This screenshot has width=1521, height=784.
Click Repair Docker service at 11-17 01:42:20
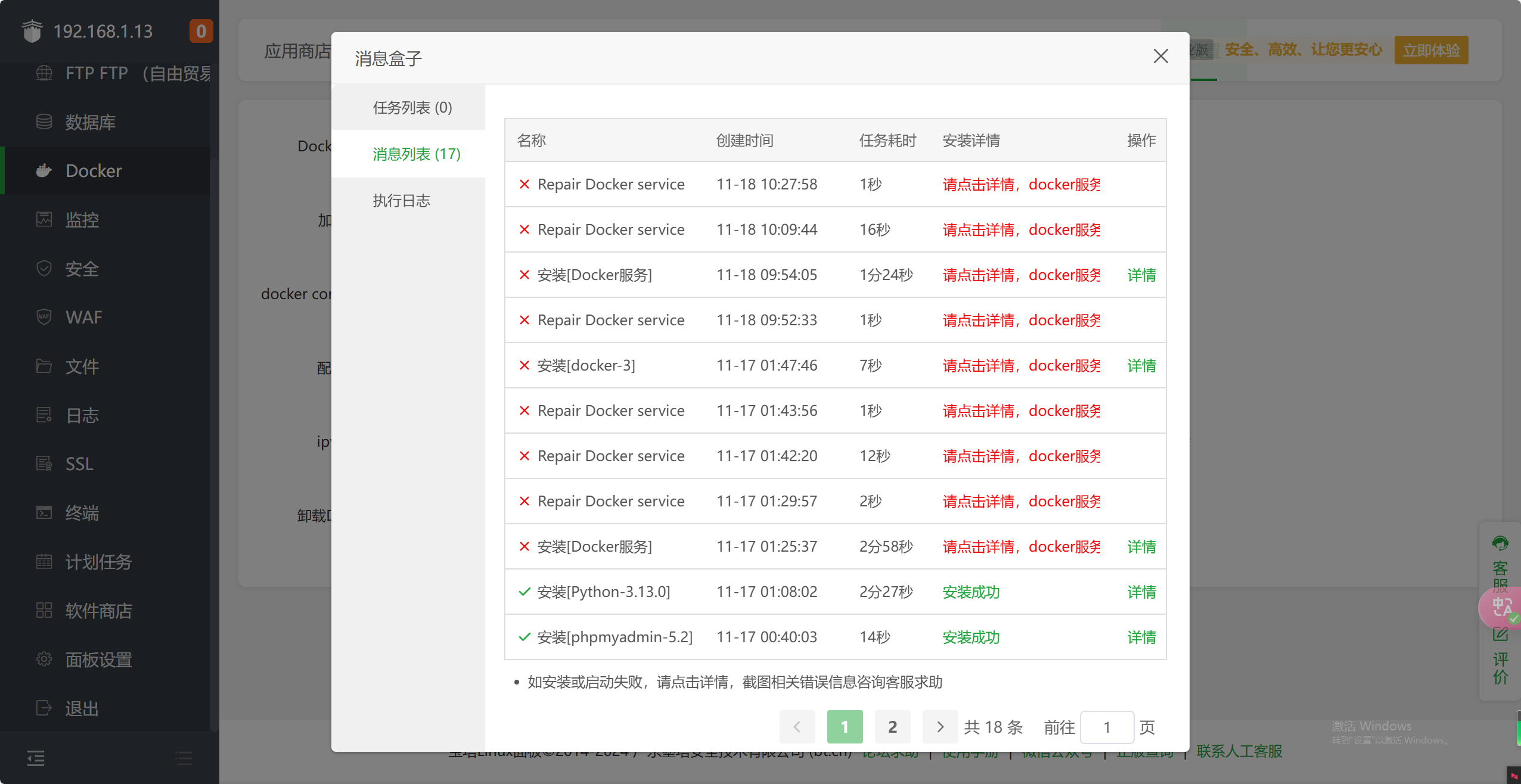611,456
